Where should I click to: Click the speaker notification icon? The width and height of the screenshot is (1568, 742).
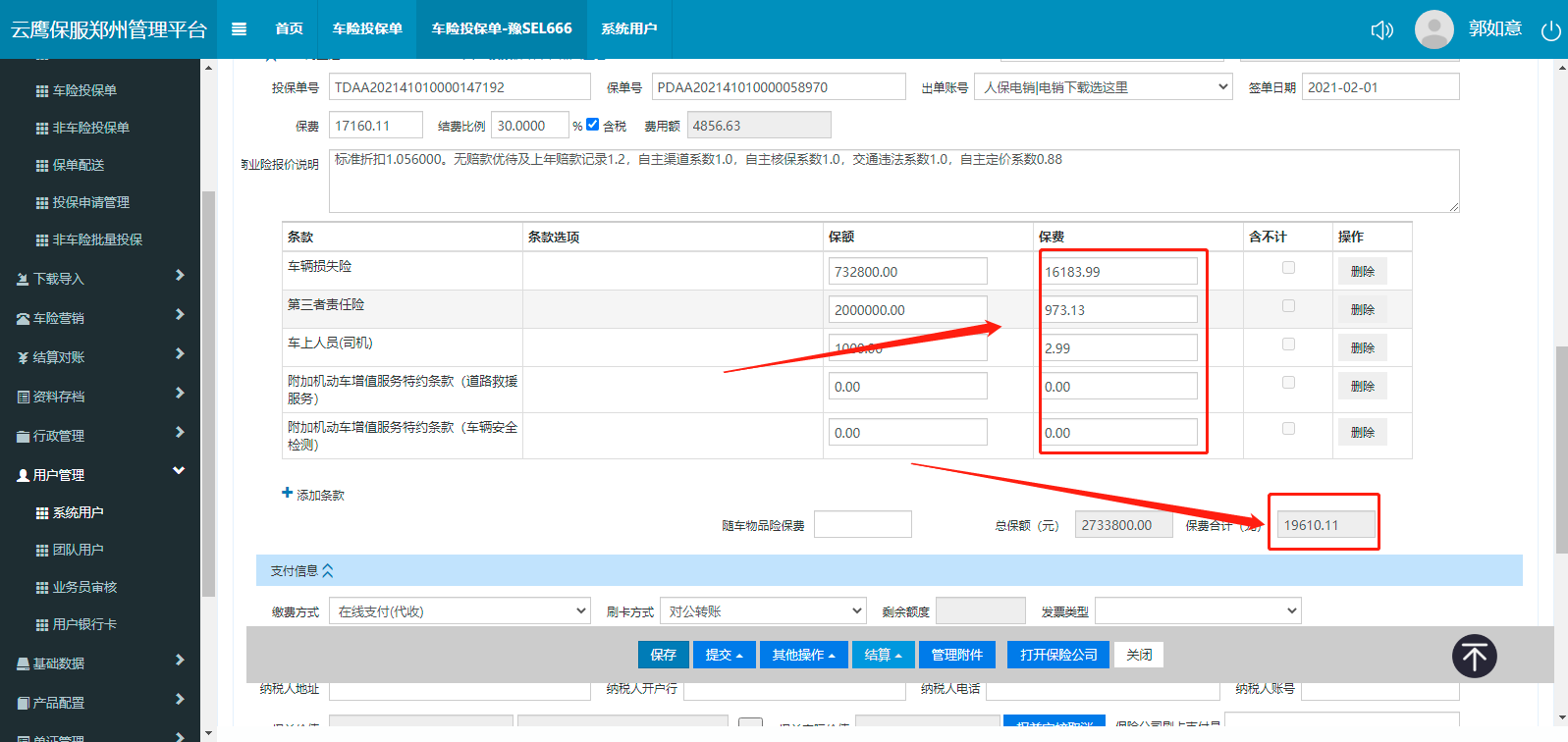[x=1381, y=30]
